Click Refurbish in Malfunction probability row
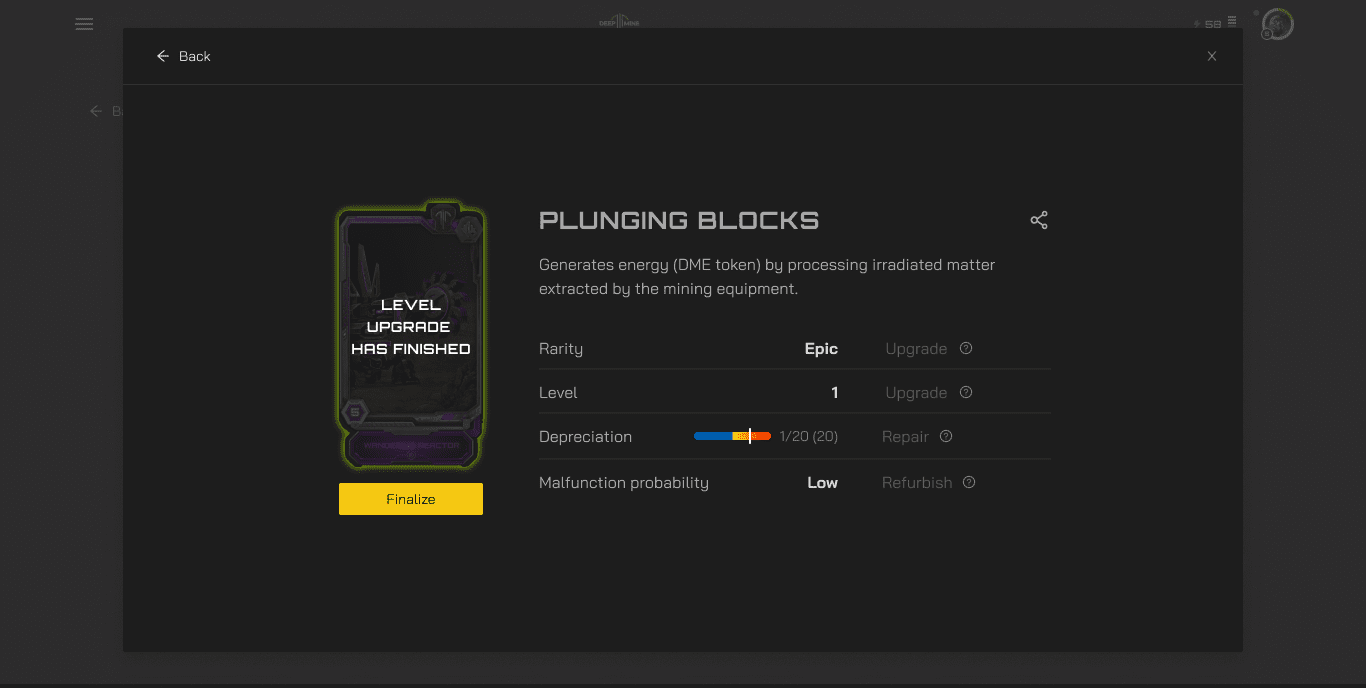This screenshot has width=1366, height=688. click(916, 483)
